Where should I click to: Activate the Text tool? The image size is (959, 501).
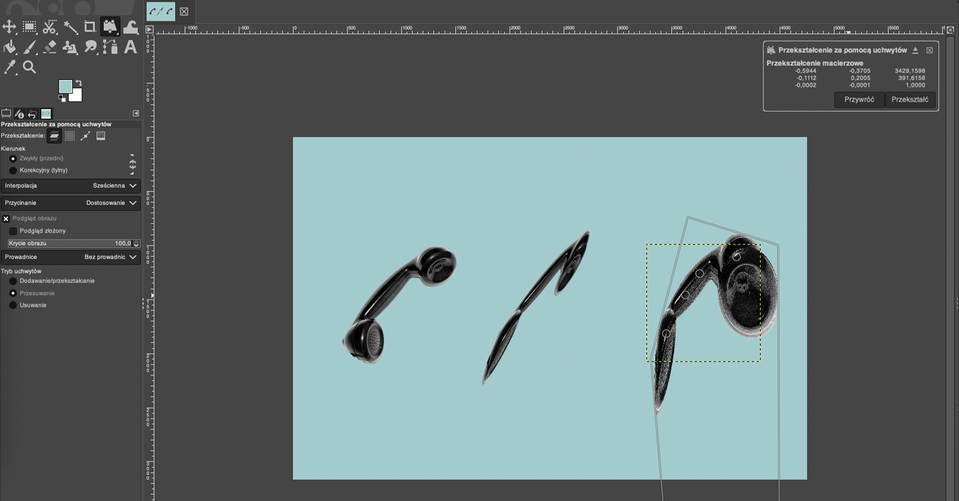click(x=130, y=47)
